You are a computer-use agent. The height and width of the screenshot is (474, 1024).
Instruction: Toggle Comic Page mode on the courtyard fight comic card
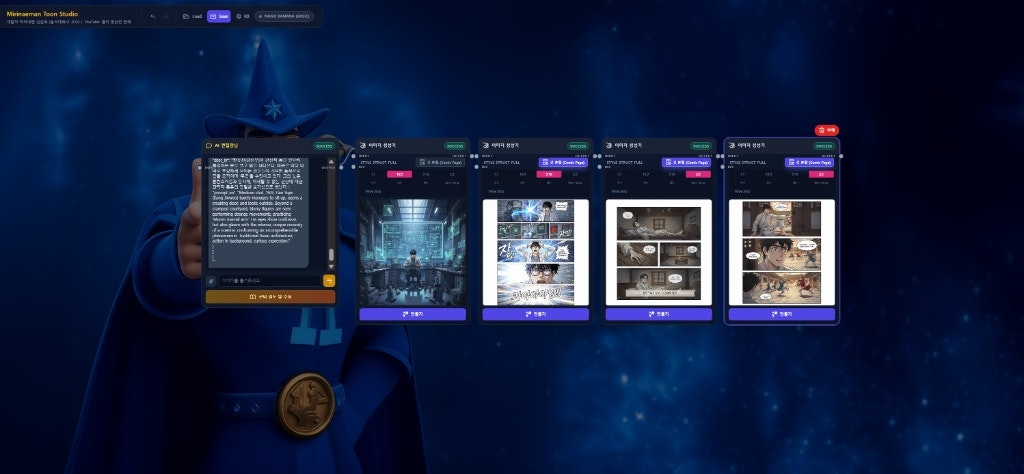point(809,162)
